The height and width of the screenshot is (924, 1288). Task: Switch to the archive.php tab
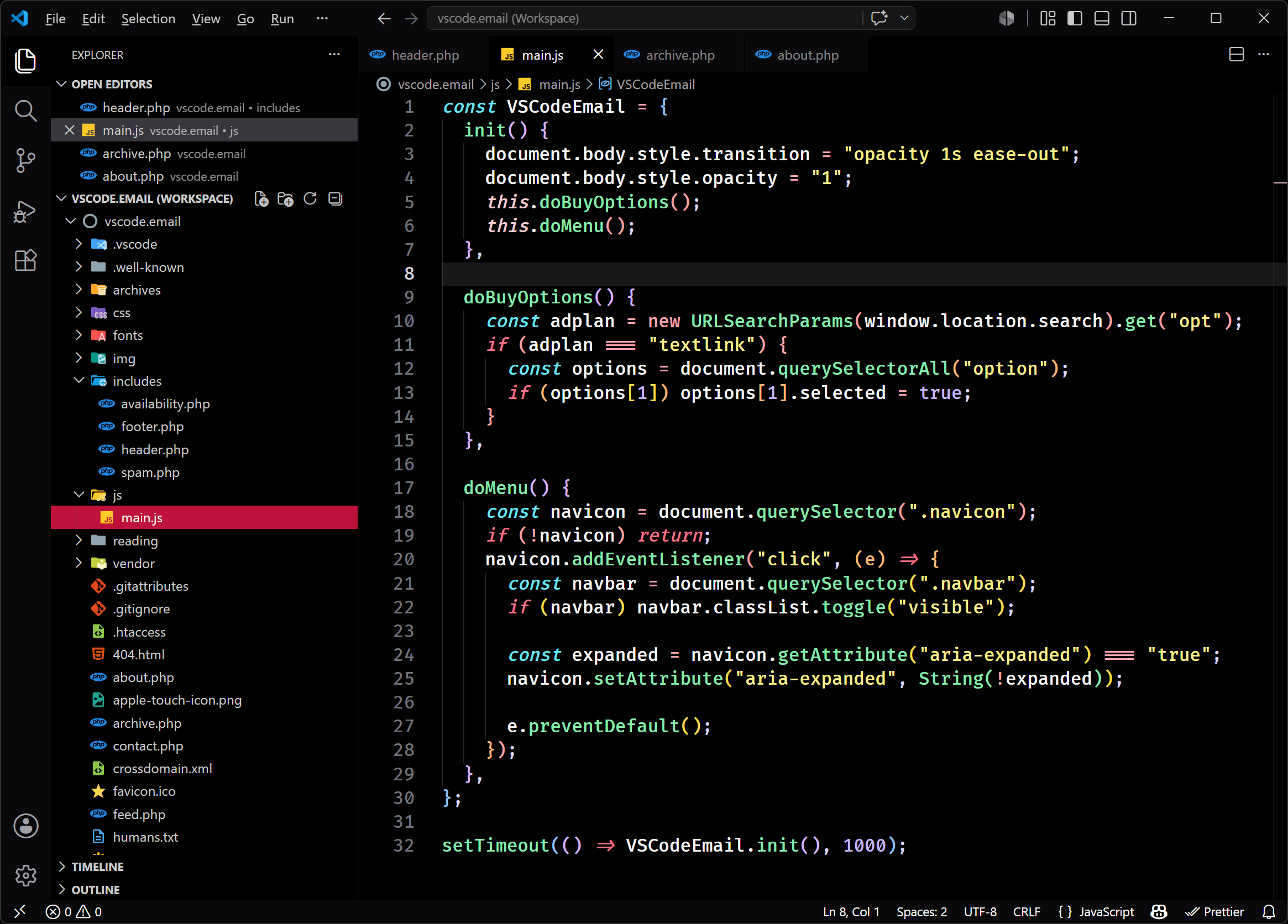coord(679,55)
